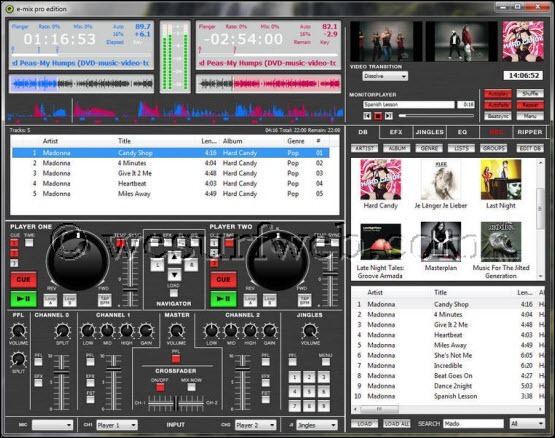Click the LOAD ALL button

[396, 424]
